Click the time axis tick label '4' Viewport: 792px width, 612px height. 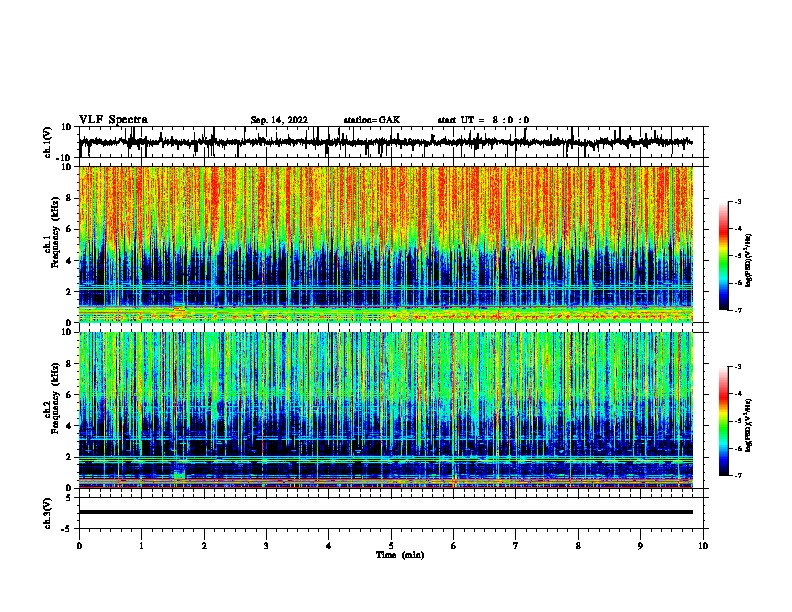tap(328, 546)
